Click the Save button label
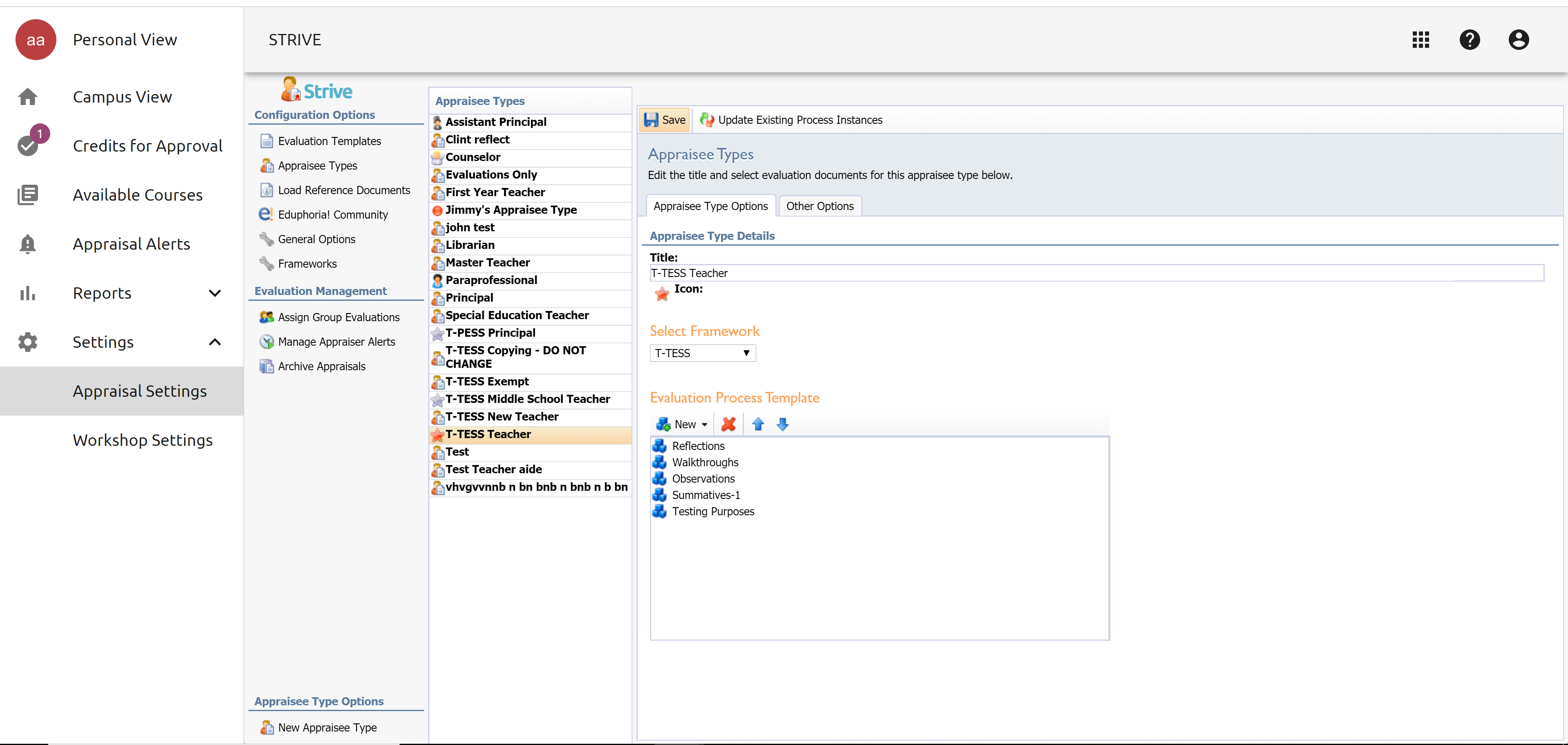The image size is (1568, 745). point(673,120)
